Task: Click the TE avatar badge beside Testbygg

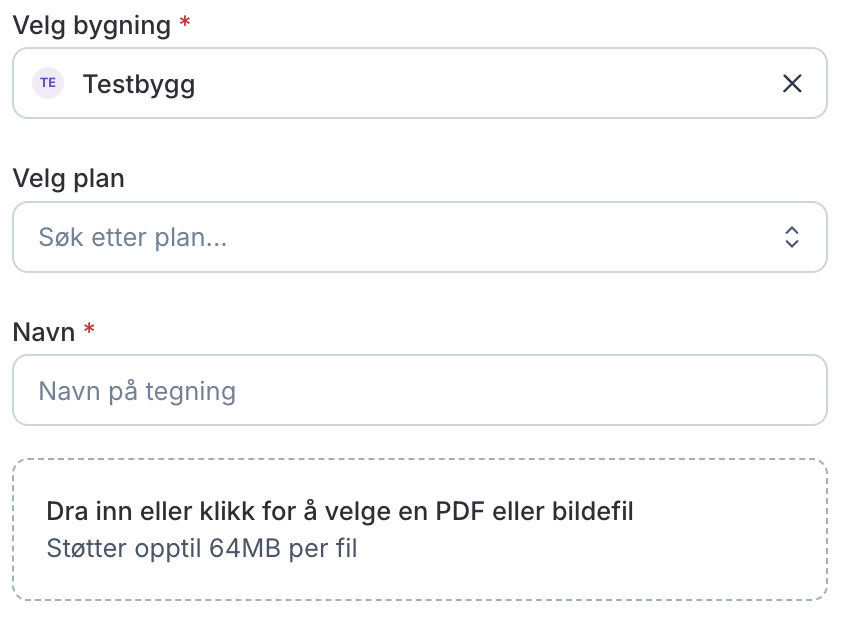Action: [x=48, y=83]
